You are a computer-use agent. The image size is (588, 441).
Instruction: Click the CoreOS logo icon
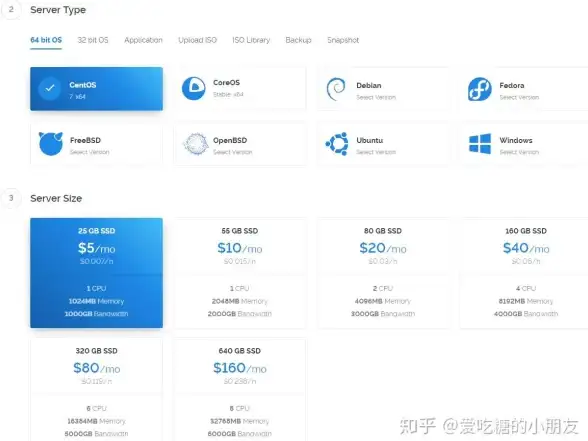click(x=194, y=88)
